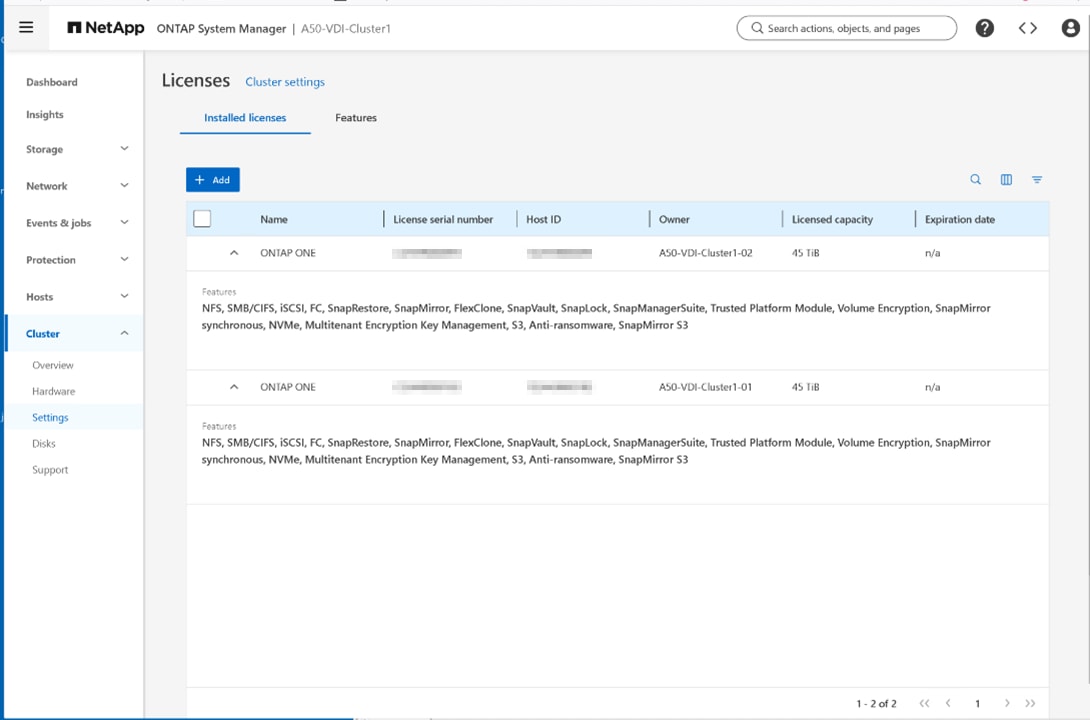Screen dimensions: 1090x720
Task: Open Cluster Hardware page
Action: [54, 391]
